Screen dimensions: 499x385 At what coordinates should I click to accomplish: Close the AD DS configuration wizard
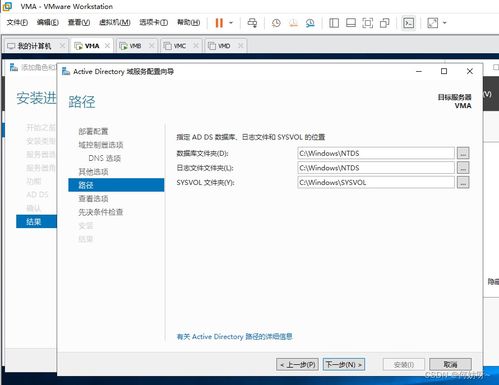(x=470, y=71)
